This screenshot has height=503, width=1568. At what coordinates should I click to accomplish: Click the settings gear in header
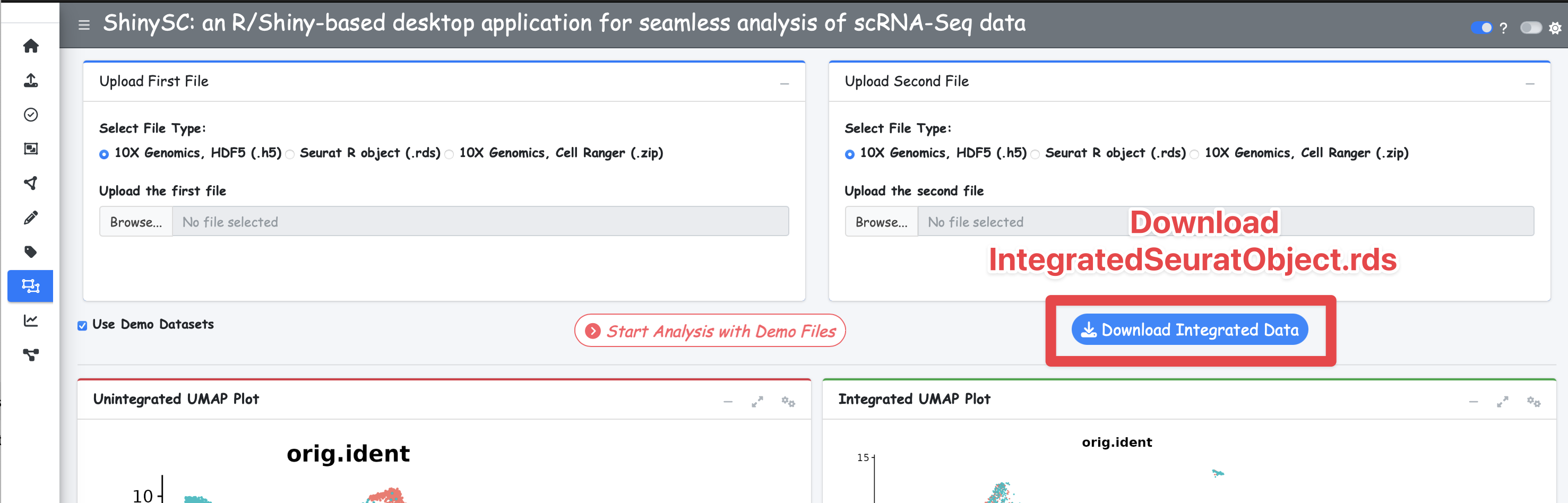(x=1555, y=28)
